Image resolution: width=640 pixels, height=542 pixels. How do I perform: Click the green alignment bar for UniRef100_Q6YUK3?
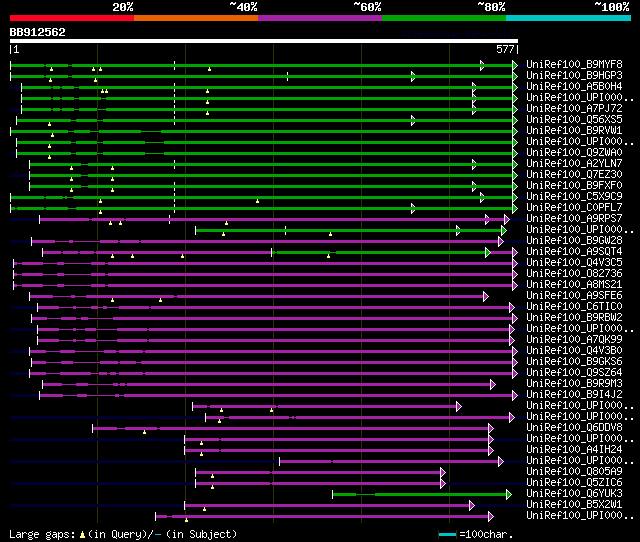pos(422,495)
